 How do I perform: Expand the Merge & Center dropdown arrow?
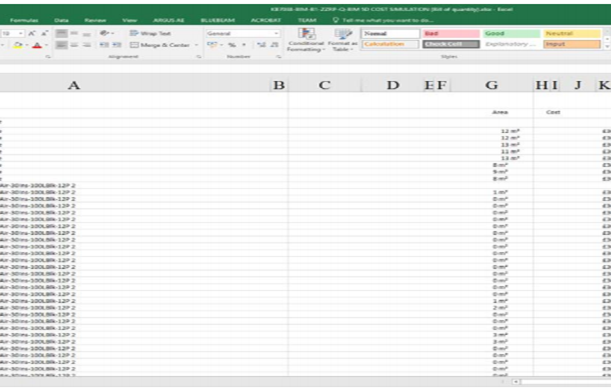[x=196, y=45]
